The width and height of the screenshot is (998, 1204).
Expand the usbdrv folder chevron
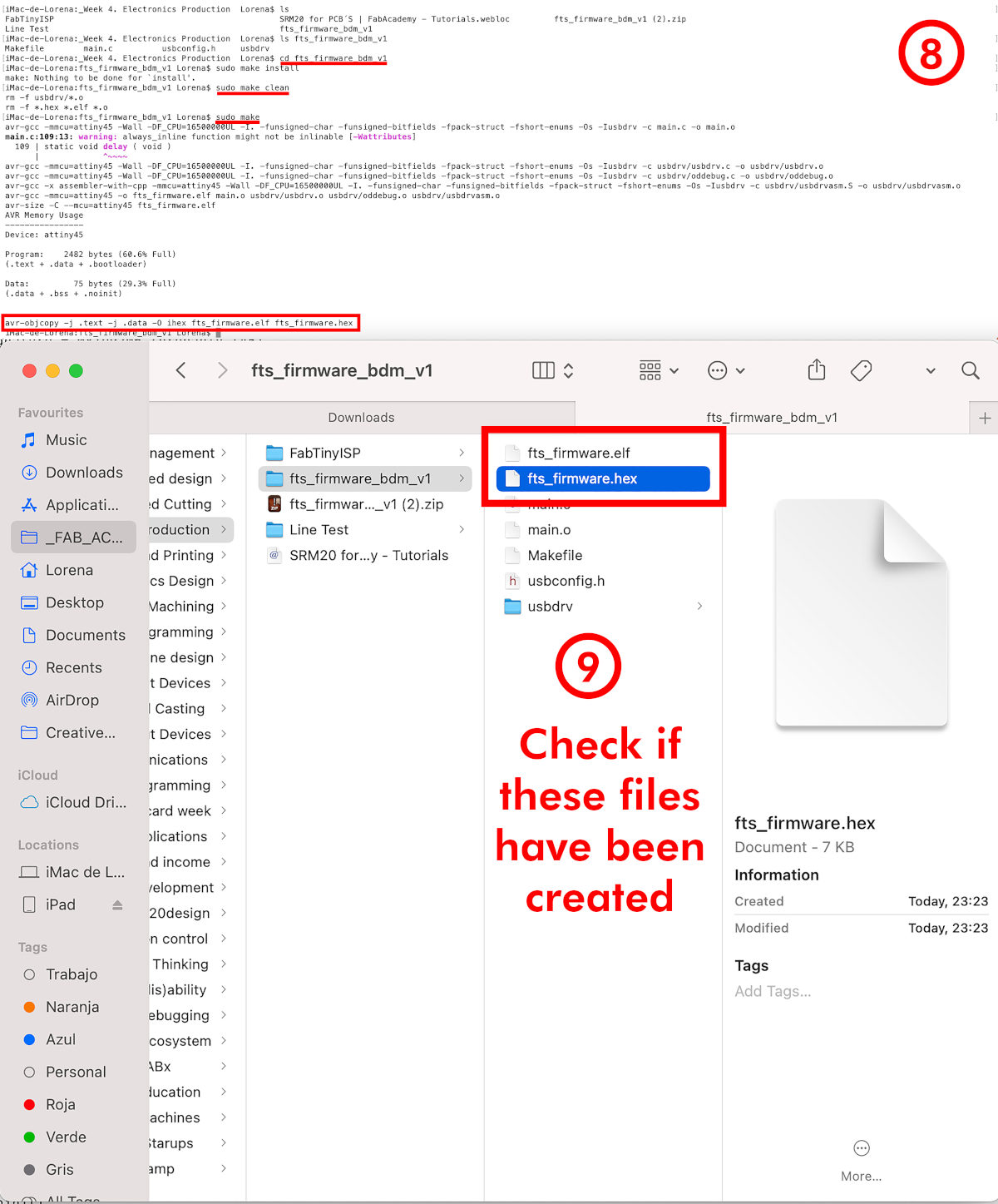[x=699, y=606]
